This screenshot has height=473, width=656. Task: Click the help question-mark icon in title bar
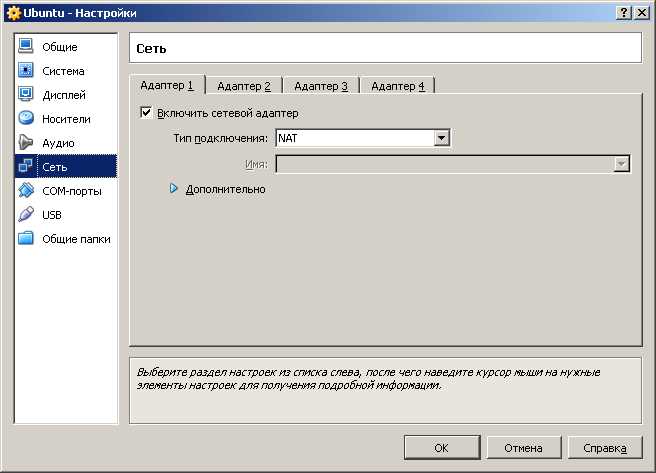click(623, 13)
